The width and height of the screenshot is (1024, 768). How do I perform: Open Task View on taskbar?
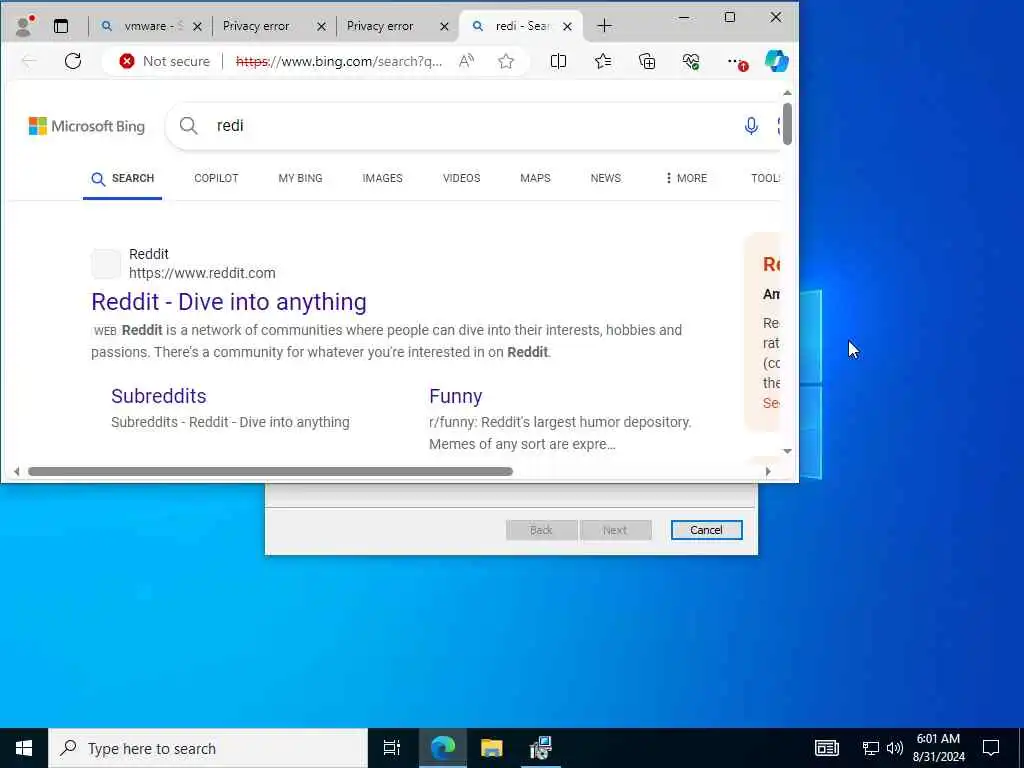392,748
